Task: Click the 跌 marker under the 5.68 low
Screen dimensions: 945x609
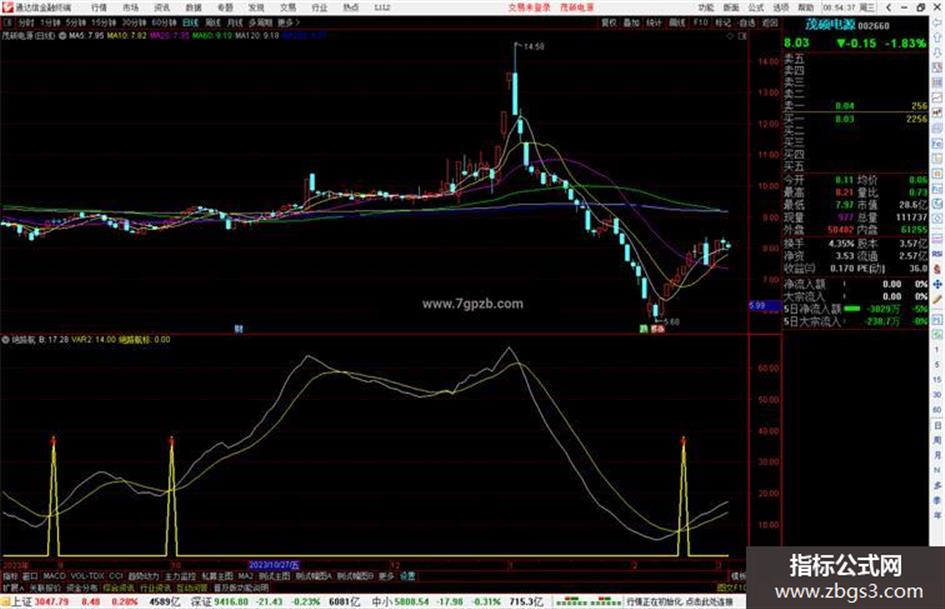Action: click(x=644, y=329)
